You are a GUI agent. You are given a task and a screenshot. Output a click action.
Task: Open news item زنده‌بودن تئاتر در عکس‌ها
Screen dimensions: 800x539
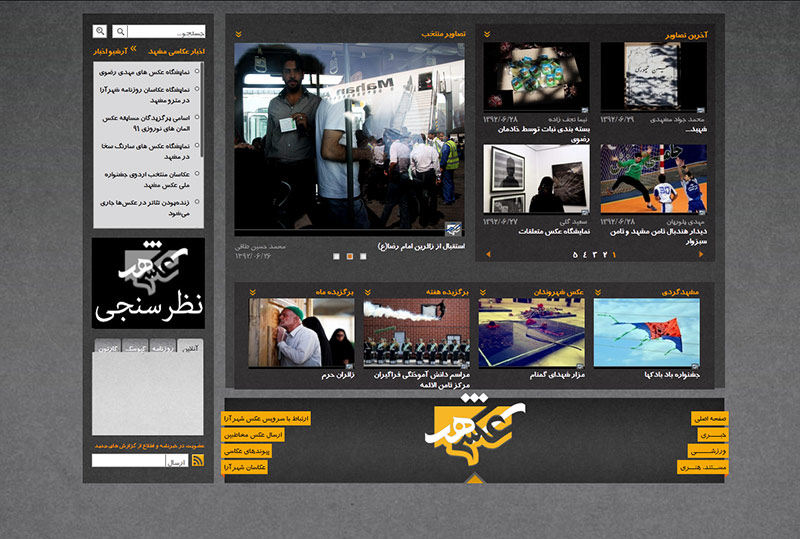145,208
